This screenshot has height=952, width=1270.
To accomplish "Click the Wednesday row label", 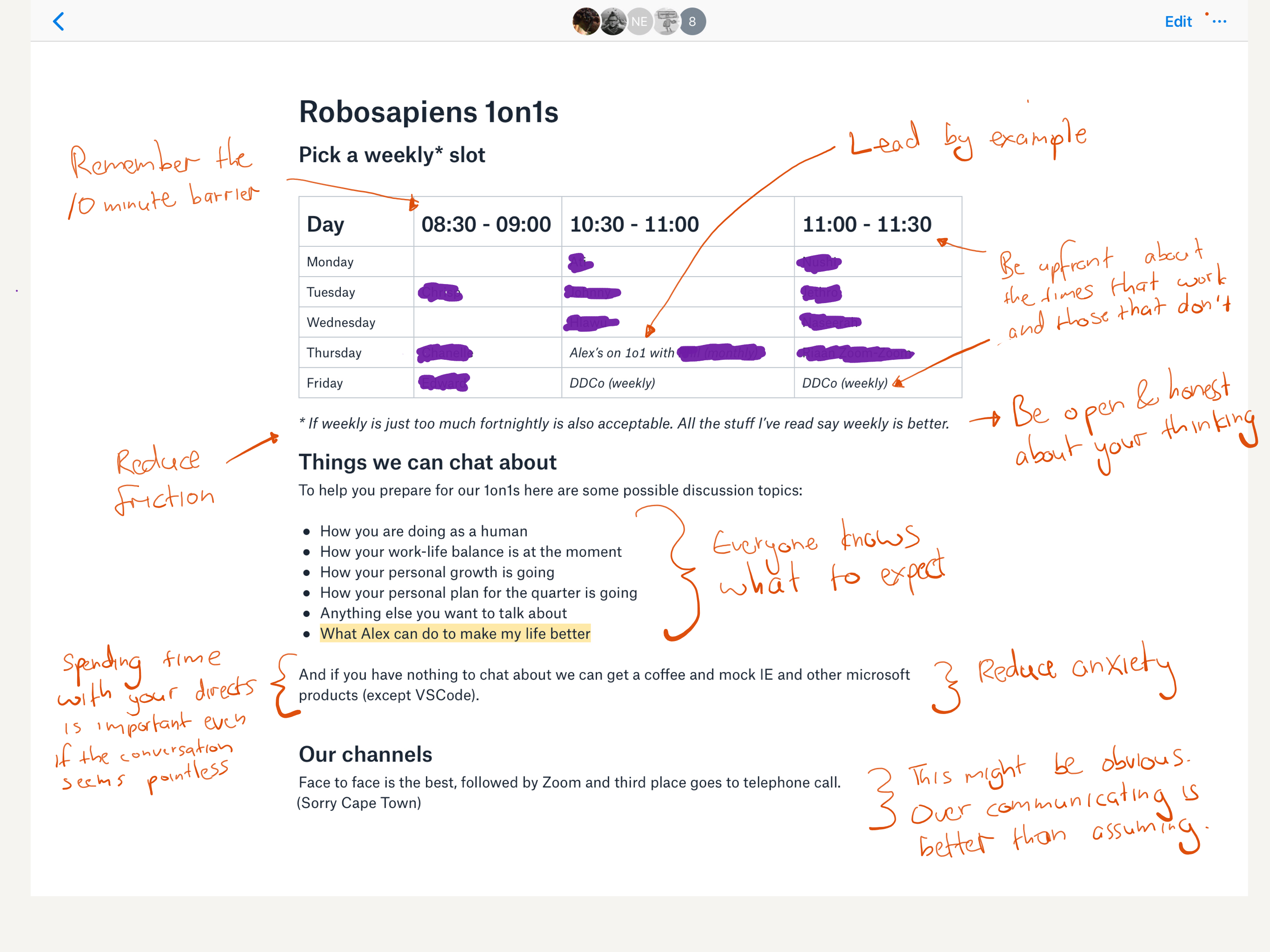I will [341, 323].
